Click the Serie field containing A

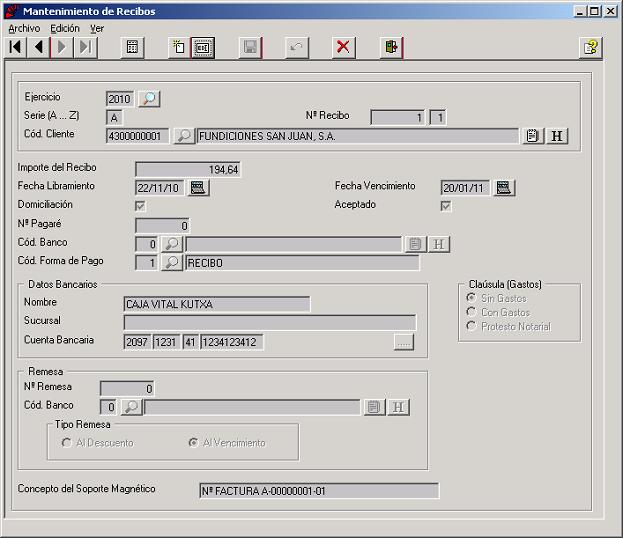(114, 118)
